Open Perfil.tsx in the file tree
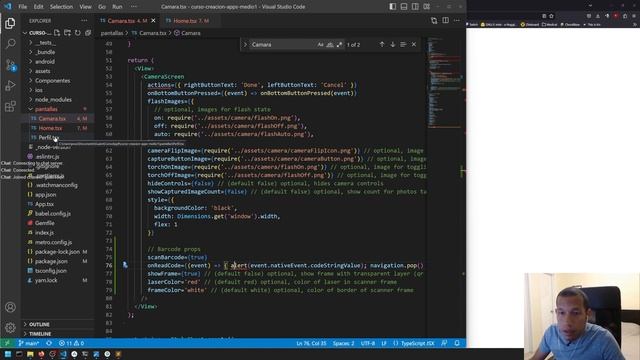Image resolution: width=640 pixels, height=360 pixels. click(x=49, y=138)
